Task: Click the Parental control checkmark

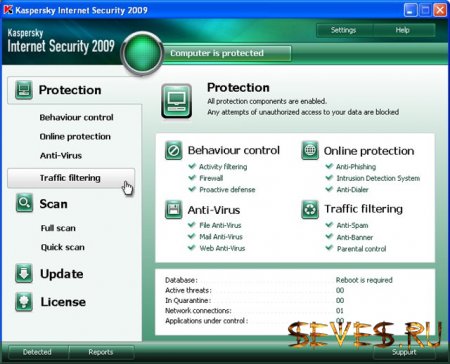Action: point(329,248)
